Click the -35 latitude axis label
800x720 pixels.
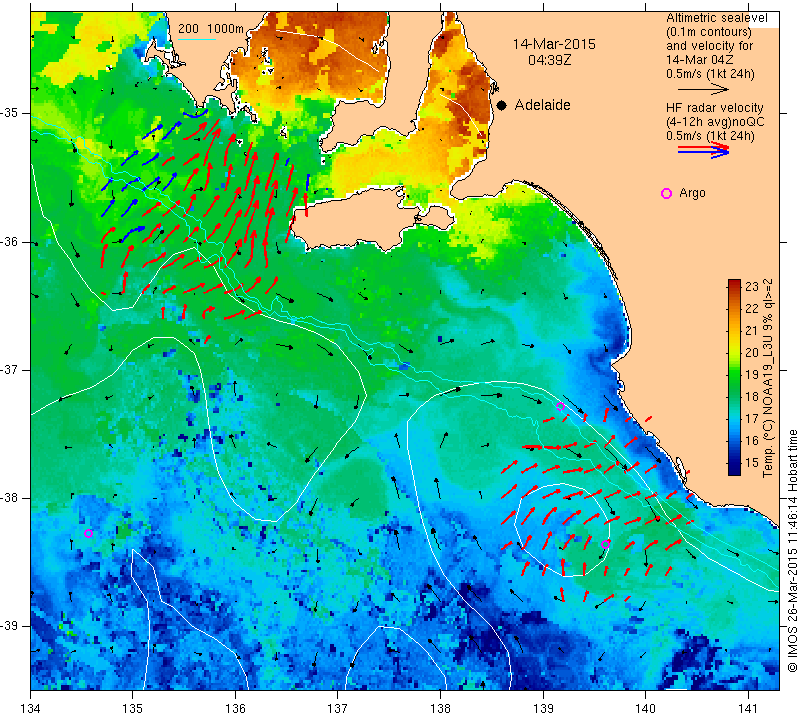11,113
